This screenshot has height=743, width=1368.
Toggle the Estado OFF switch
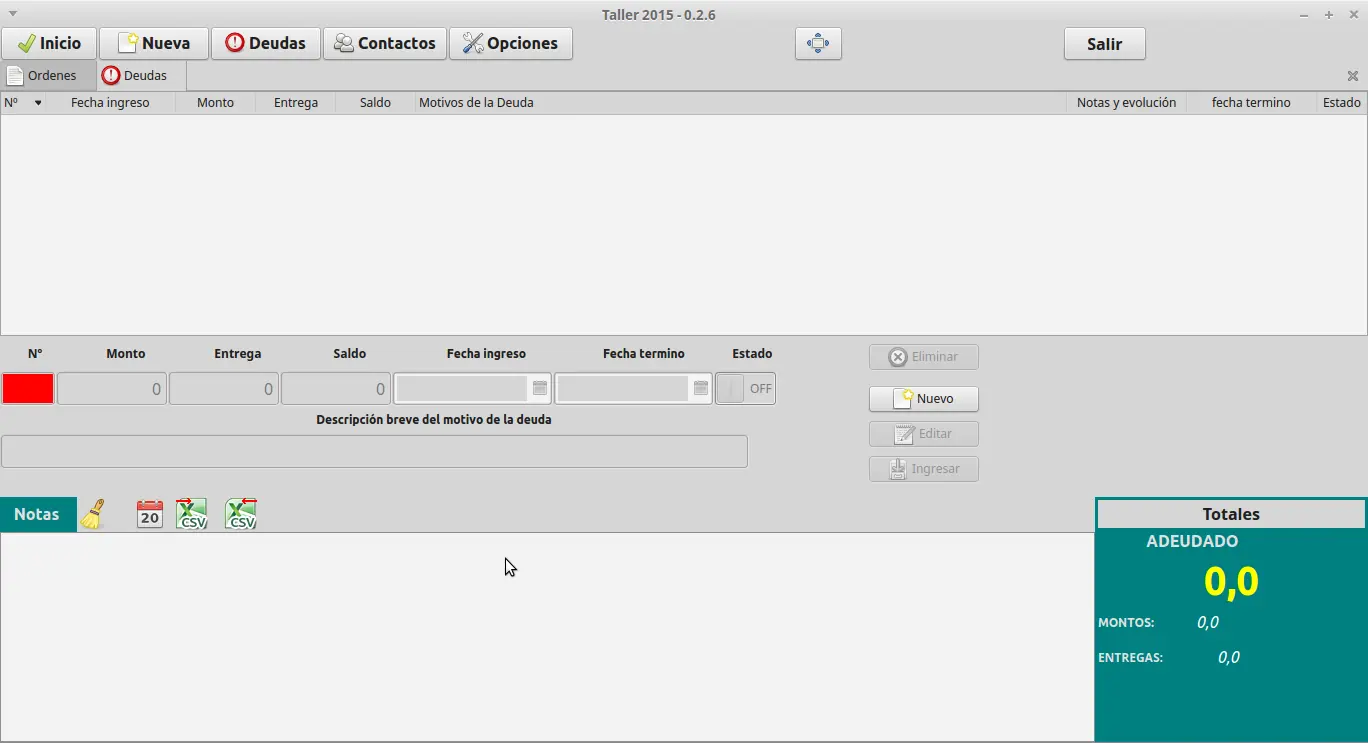pos(746,389)
